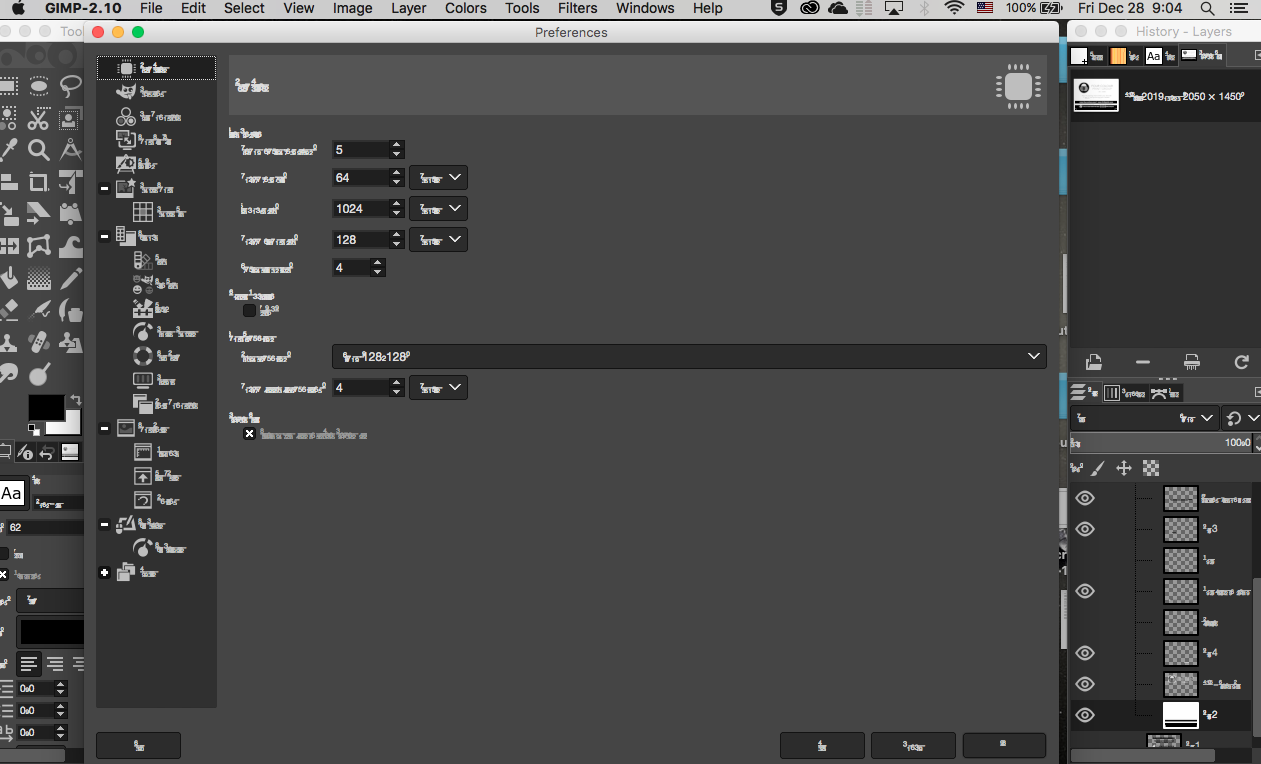Select the Dodge/Burn tool

point(38,373)
